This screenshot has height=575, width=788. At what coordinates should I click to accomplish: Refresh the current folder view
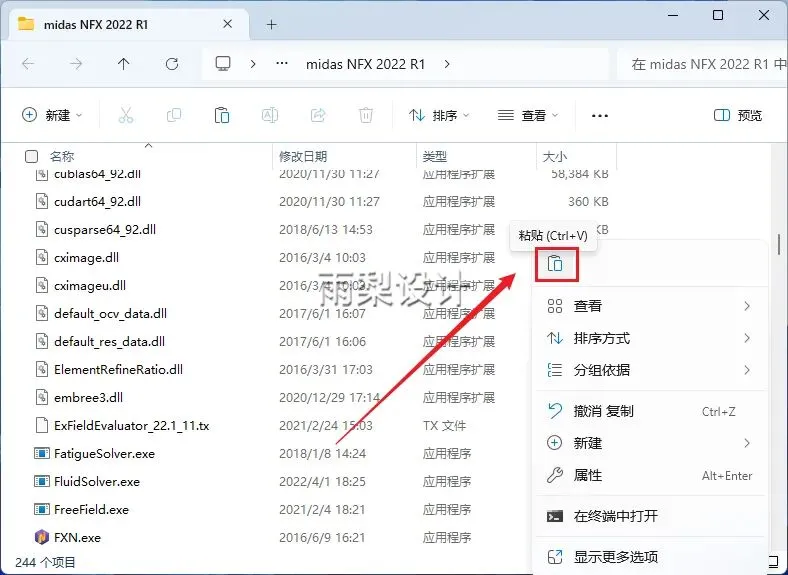click(172, 64)
